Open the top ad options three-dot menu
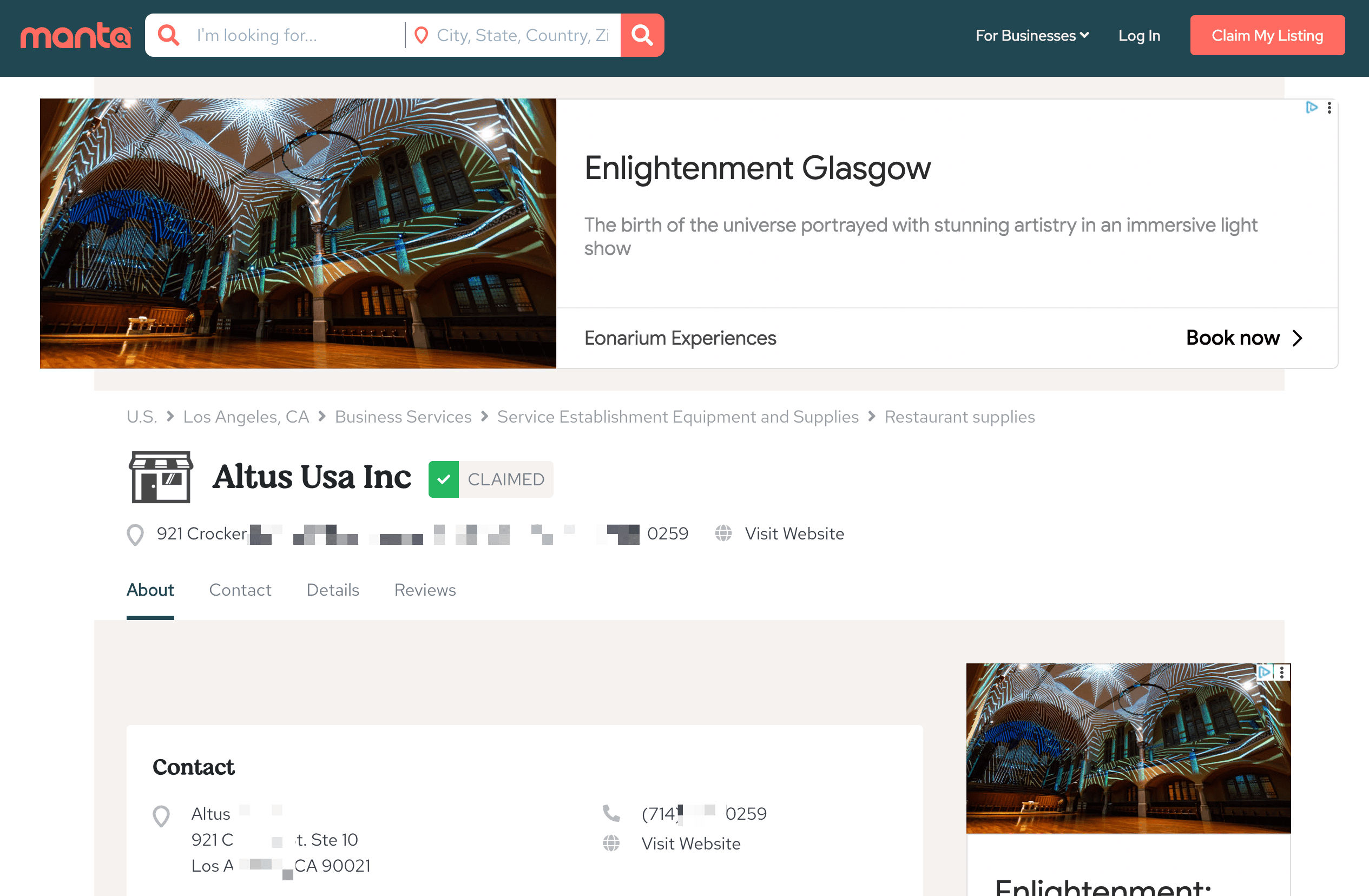This screenshot has height=896, width=1369. [1329, 108]
